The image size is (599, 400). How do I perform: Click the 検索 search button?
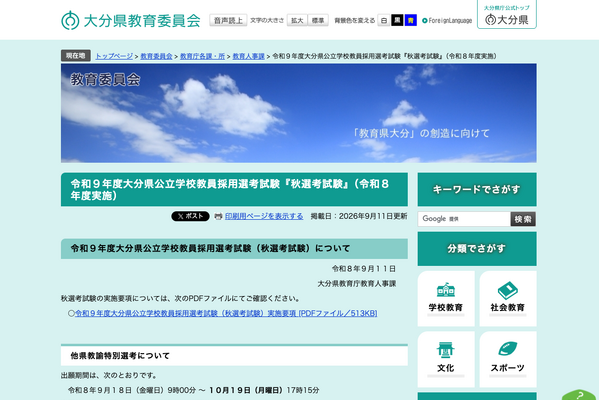pos(523,219)
